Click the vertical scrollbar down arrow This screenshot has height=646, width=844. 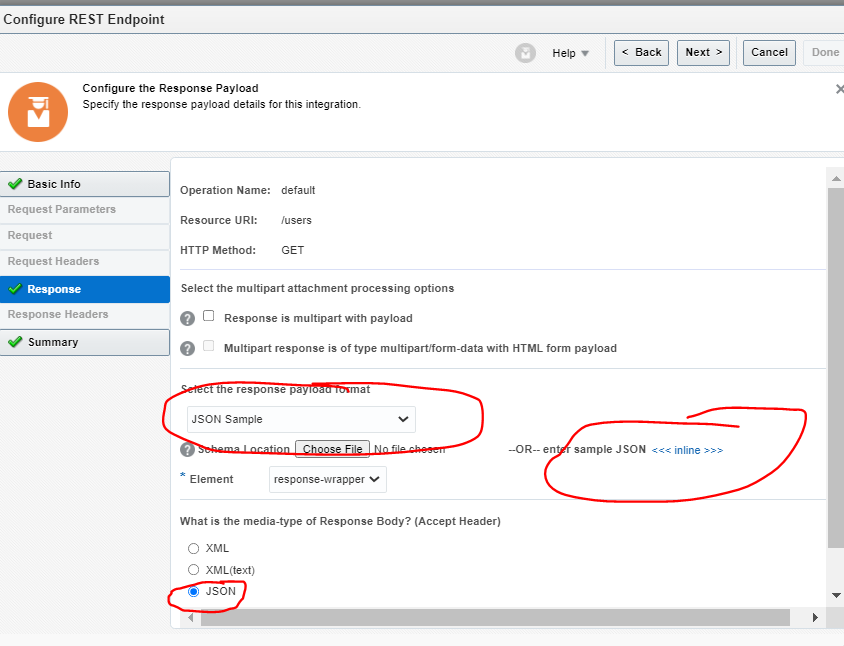[x=836, y=595]
